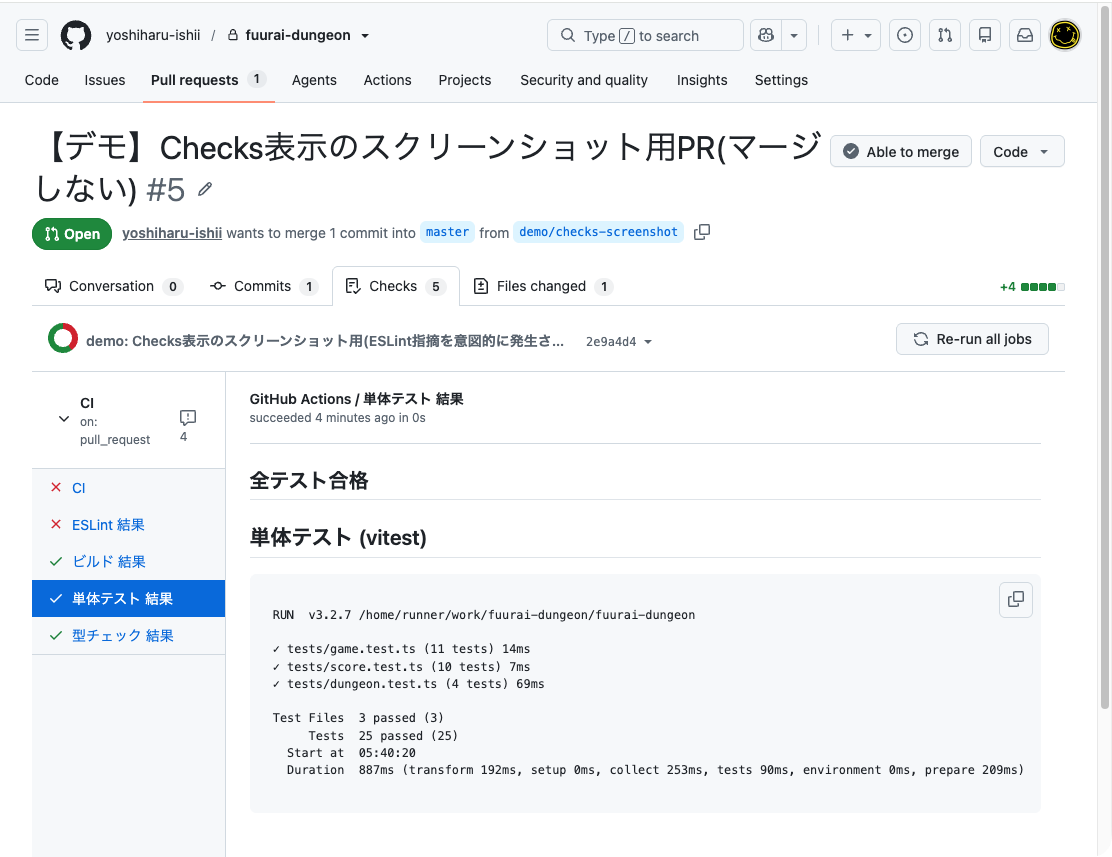Select the 型チェック 結果 check
The width and height of the screenshot is (1112, 857).
128,636
